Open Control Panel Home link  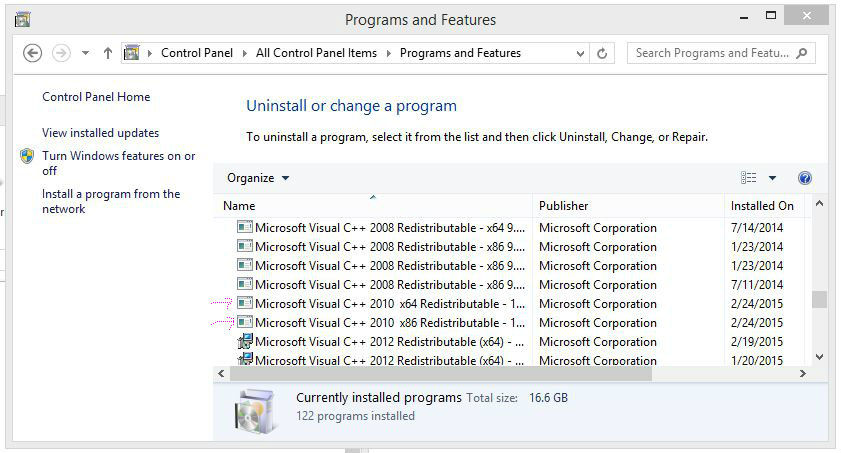click(96, 97)
